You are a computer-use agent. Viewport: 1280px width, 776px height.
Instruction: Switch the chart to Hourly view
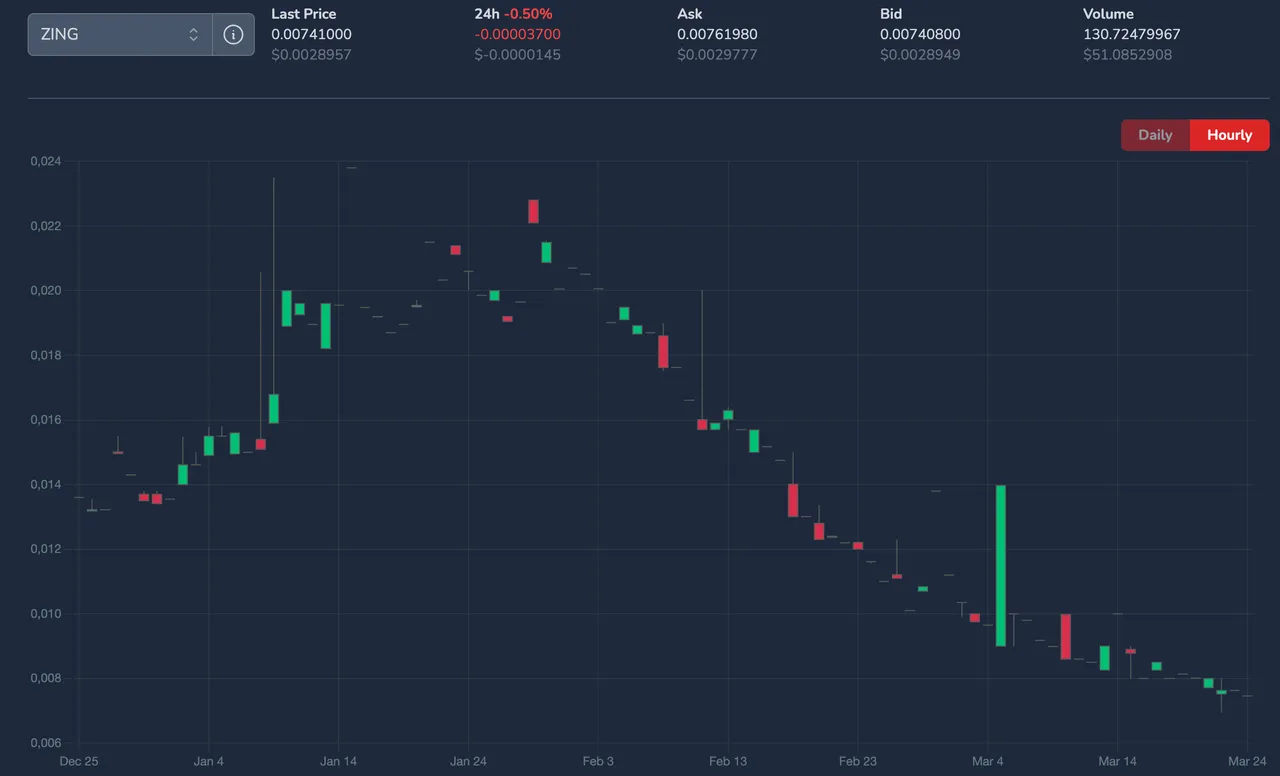[1229, 135]
